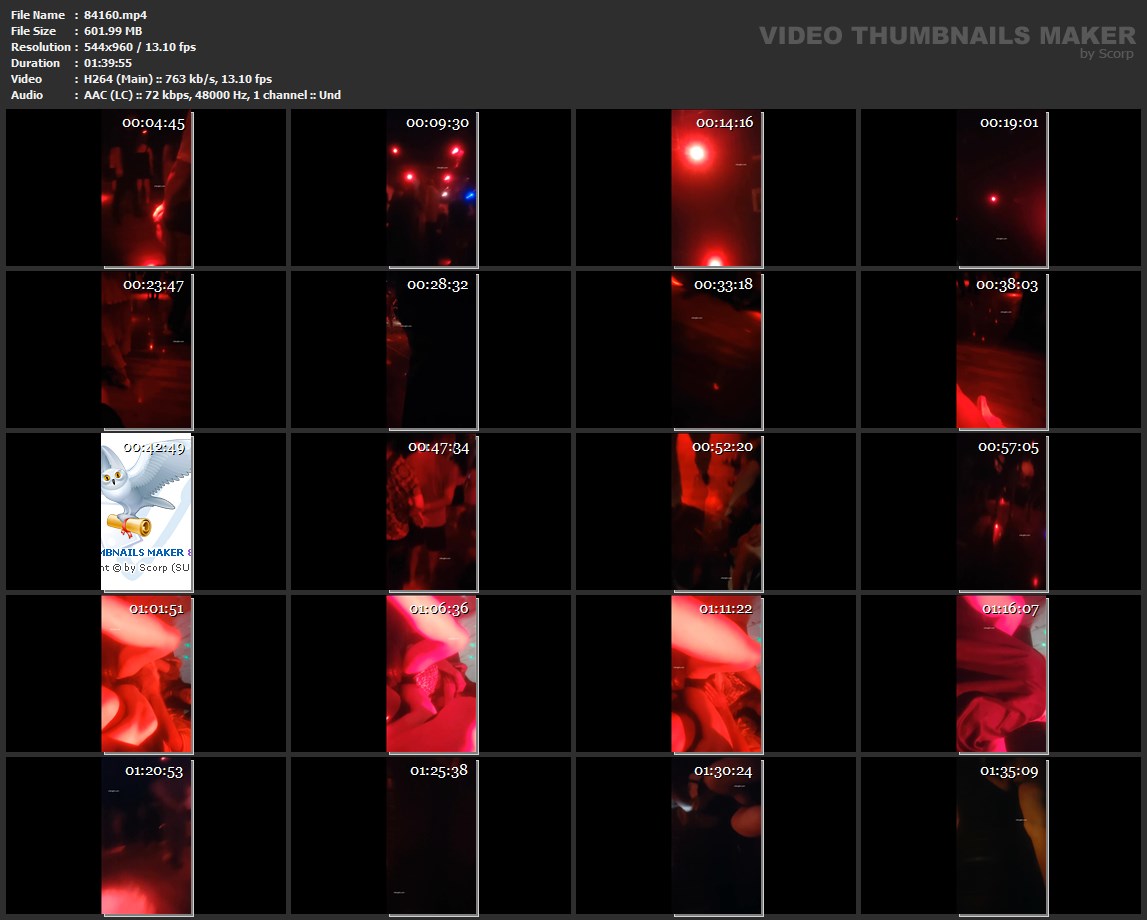
Task: Select the thumbnail stamped 00:09:30
Action: (x=432, y=189)
